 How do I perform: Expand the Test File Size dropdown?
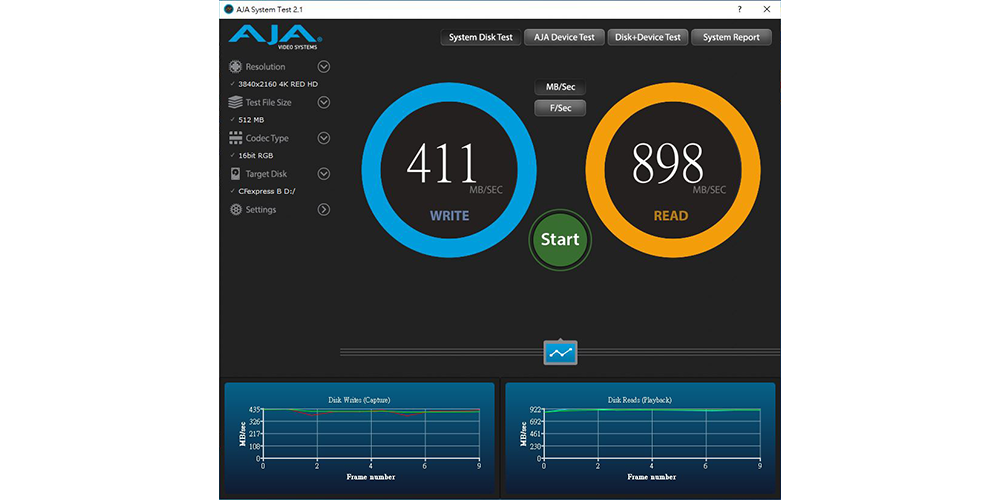coord(324,102)
